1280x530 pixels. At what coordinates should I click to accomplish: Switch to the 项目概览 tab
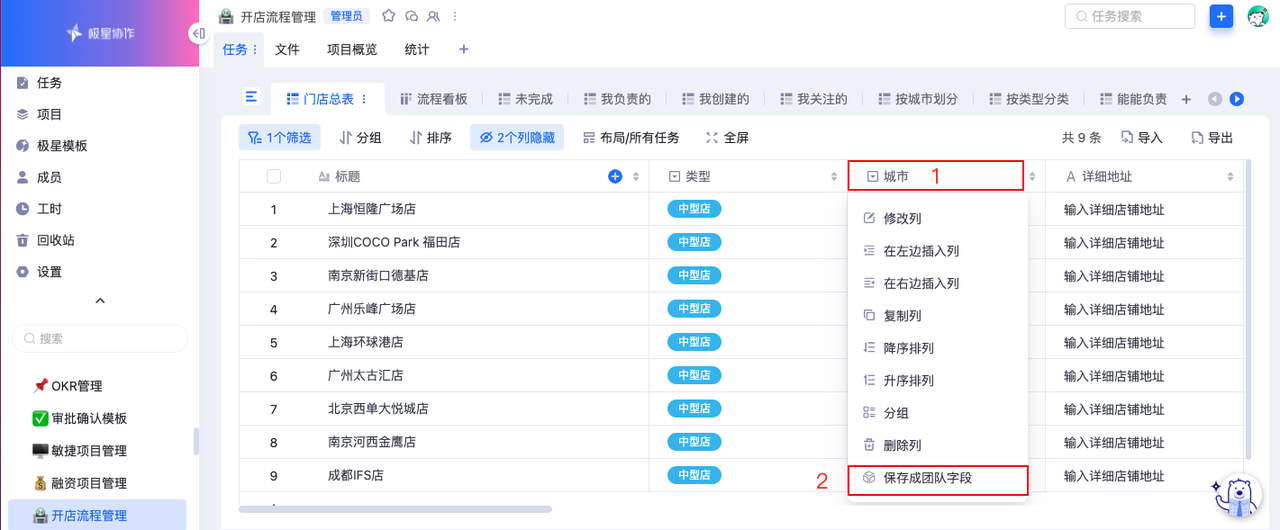pyautogui.click(x=352, y=49)
